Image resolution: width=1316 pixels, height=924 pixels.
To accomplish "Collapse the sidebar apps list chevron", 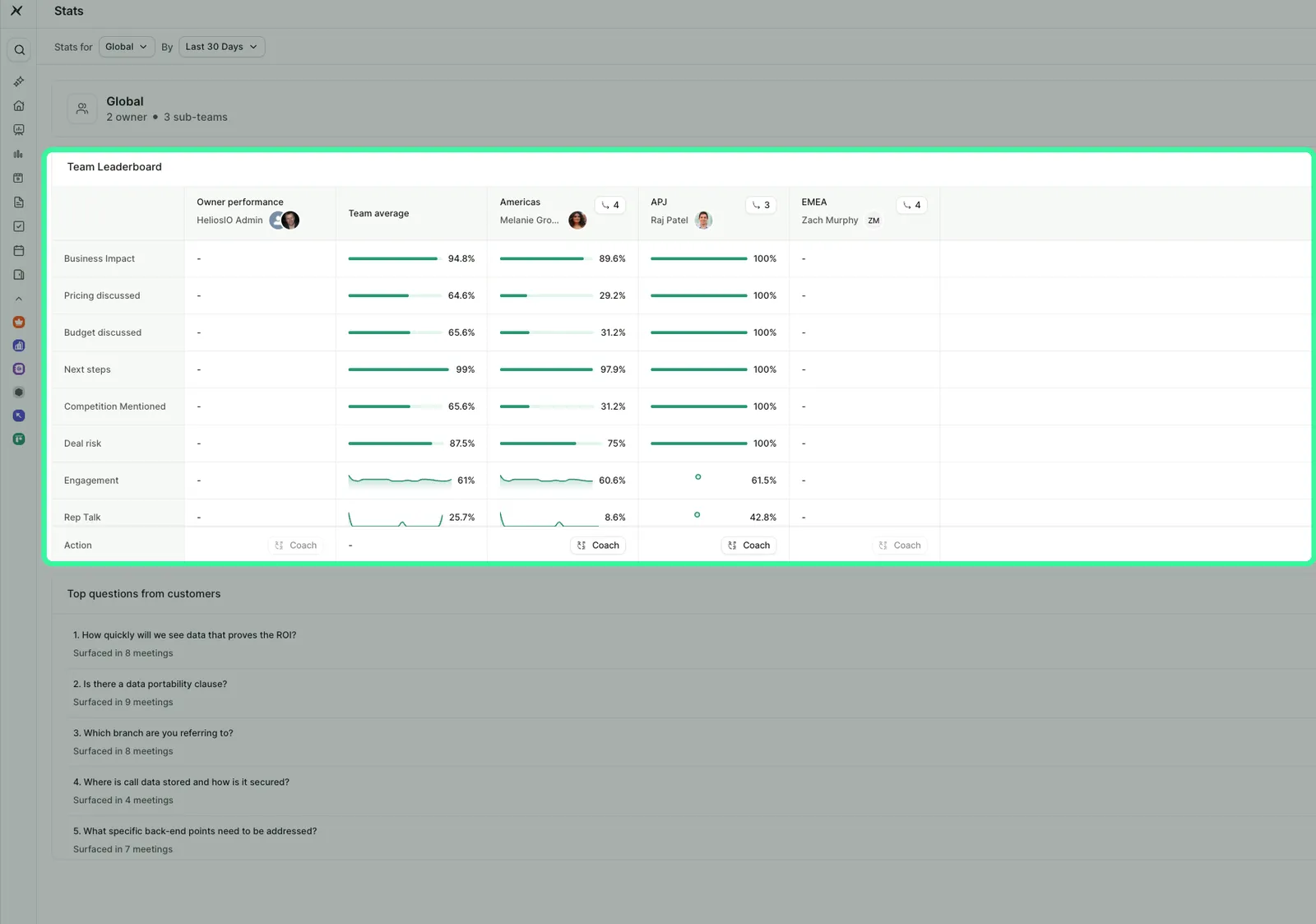I will [x=19, y=299].
